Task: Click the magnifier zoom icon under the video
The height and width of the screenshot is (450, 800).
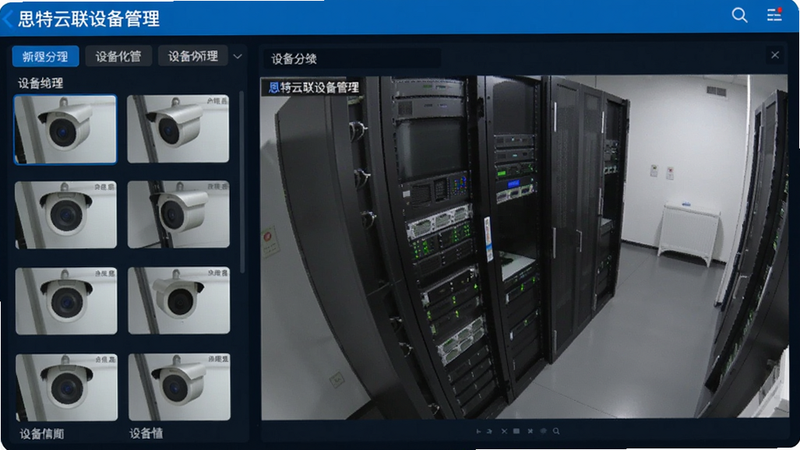Action: 556,431
